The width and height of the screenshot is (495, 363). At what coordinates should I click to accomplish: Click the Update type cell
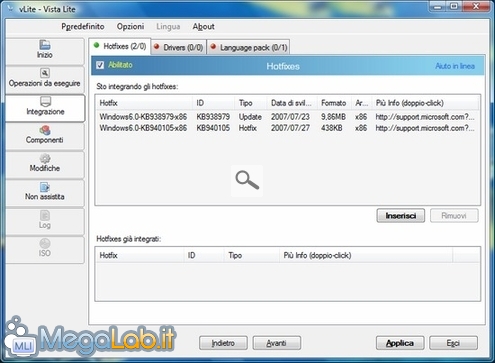[x=250, y=117]
